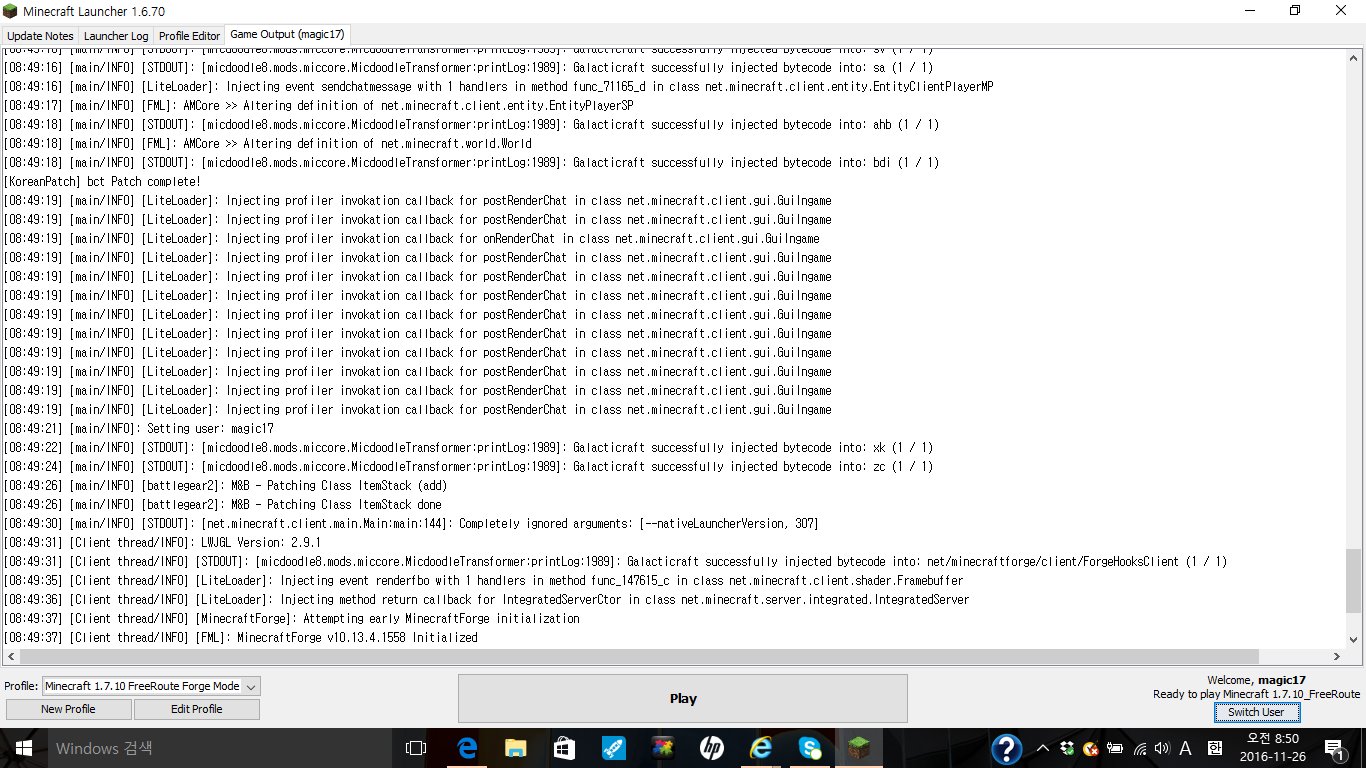The image size is (1366, 768).
Task: Click the log's scroll-down arrow
Action: point(1354,639)
